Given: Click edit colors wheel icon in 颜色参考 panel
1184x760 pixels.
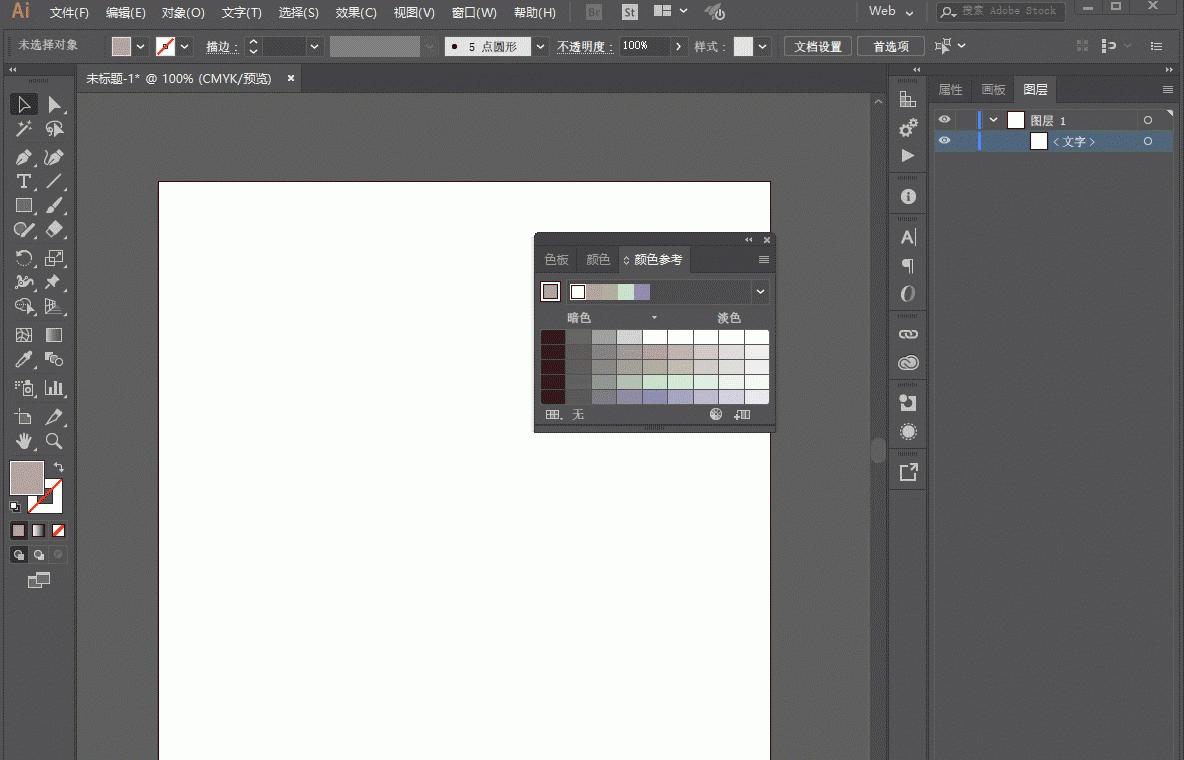Looking at the screenshot, I should (x=716, y=414).
